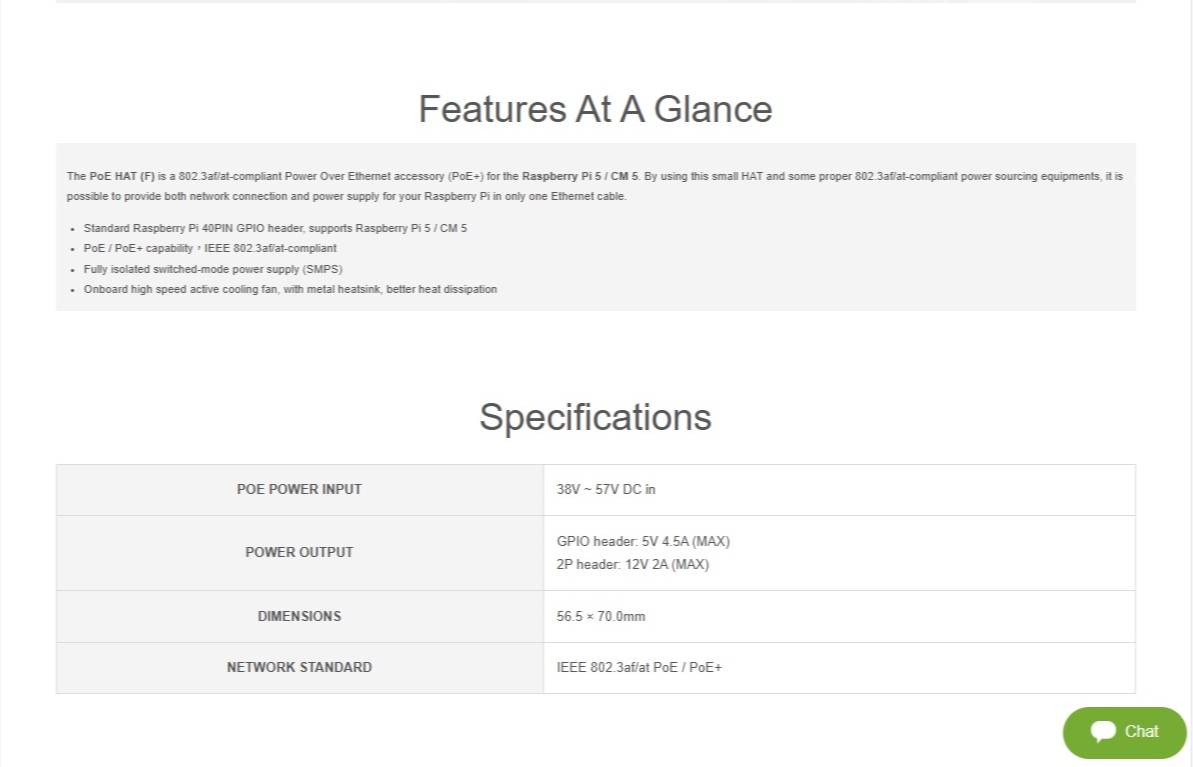Click the 2P header 12V 2A line
Screen dimensions: 1193x767
[632, 564]
